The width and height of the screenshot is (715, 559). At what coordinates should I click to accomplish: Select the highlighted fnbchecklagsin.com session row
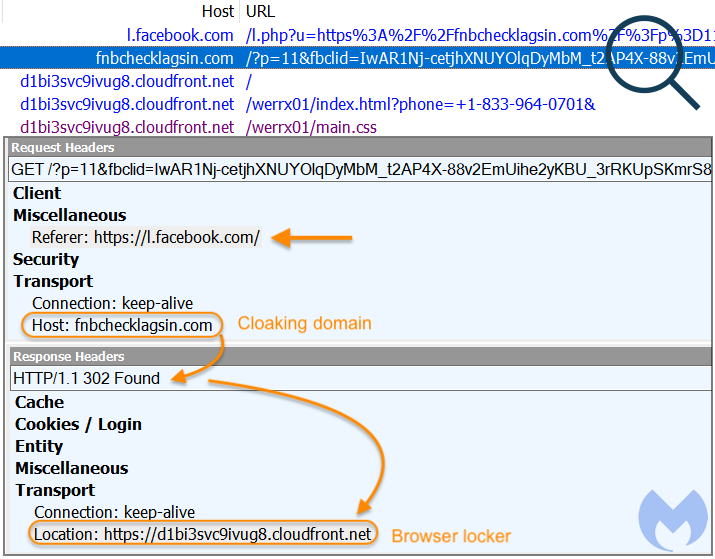coord(164,59)
